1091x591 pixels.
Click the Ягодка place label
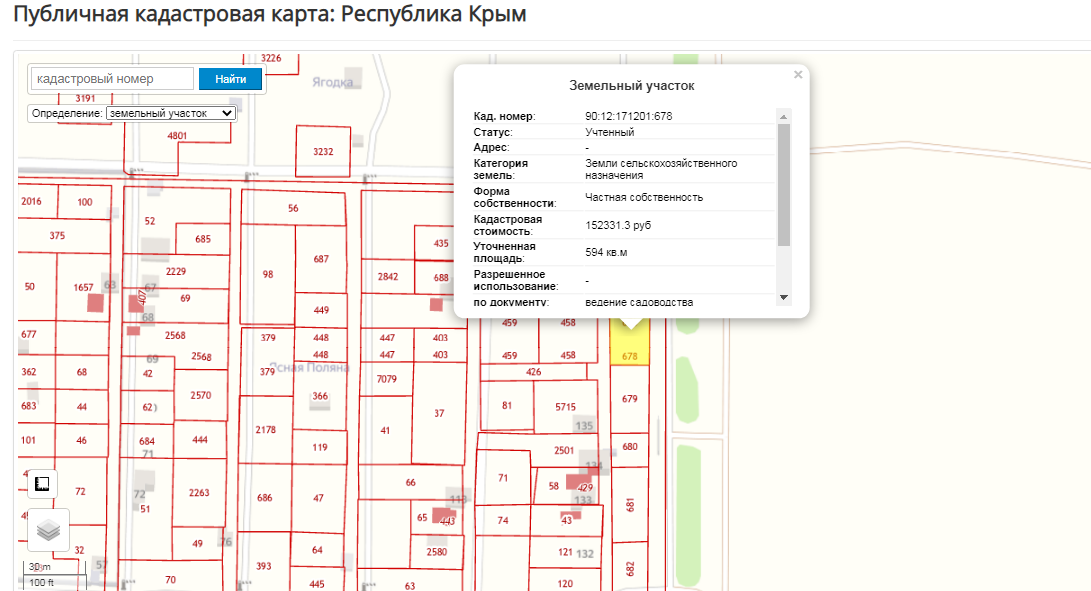tap(333, 82)
